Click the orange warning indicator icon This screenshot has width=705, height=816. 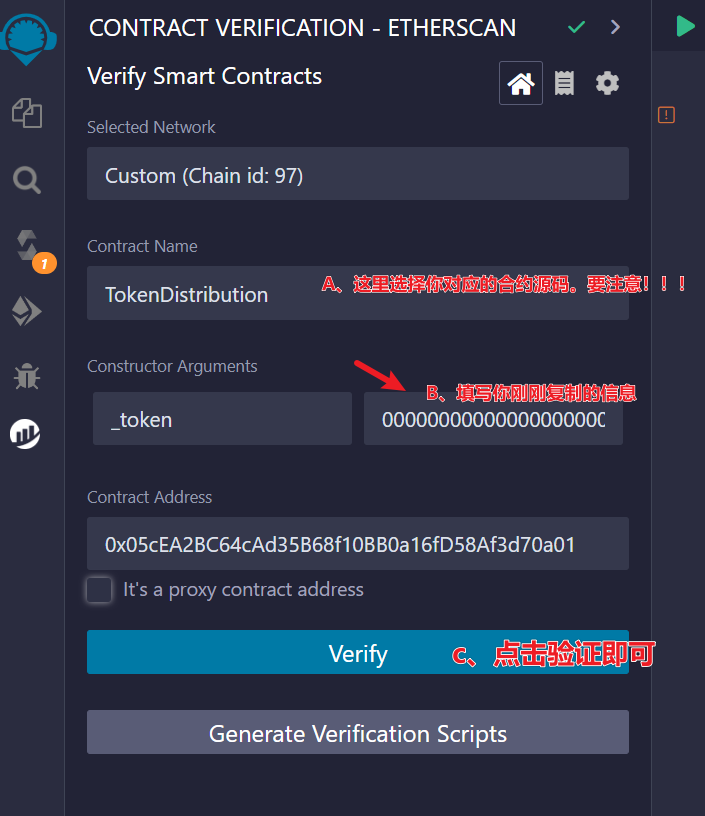point(666,115)
